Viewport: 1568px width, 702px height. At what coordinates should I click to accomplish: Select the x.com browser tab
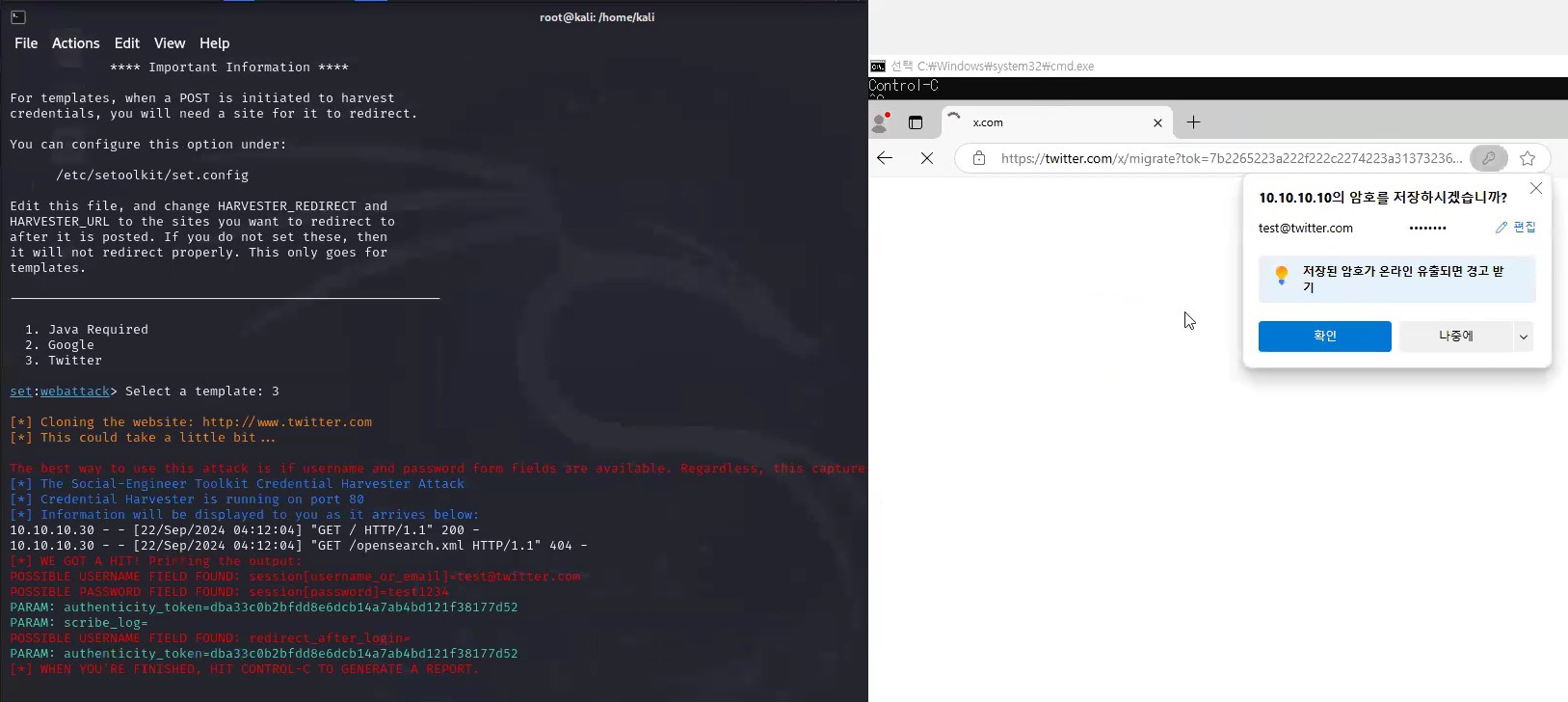coord(1054,122)
